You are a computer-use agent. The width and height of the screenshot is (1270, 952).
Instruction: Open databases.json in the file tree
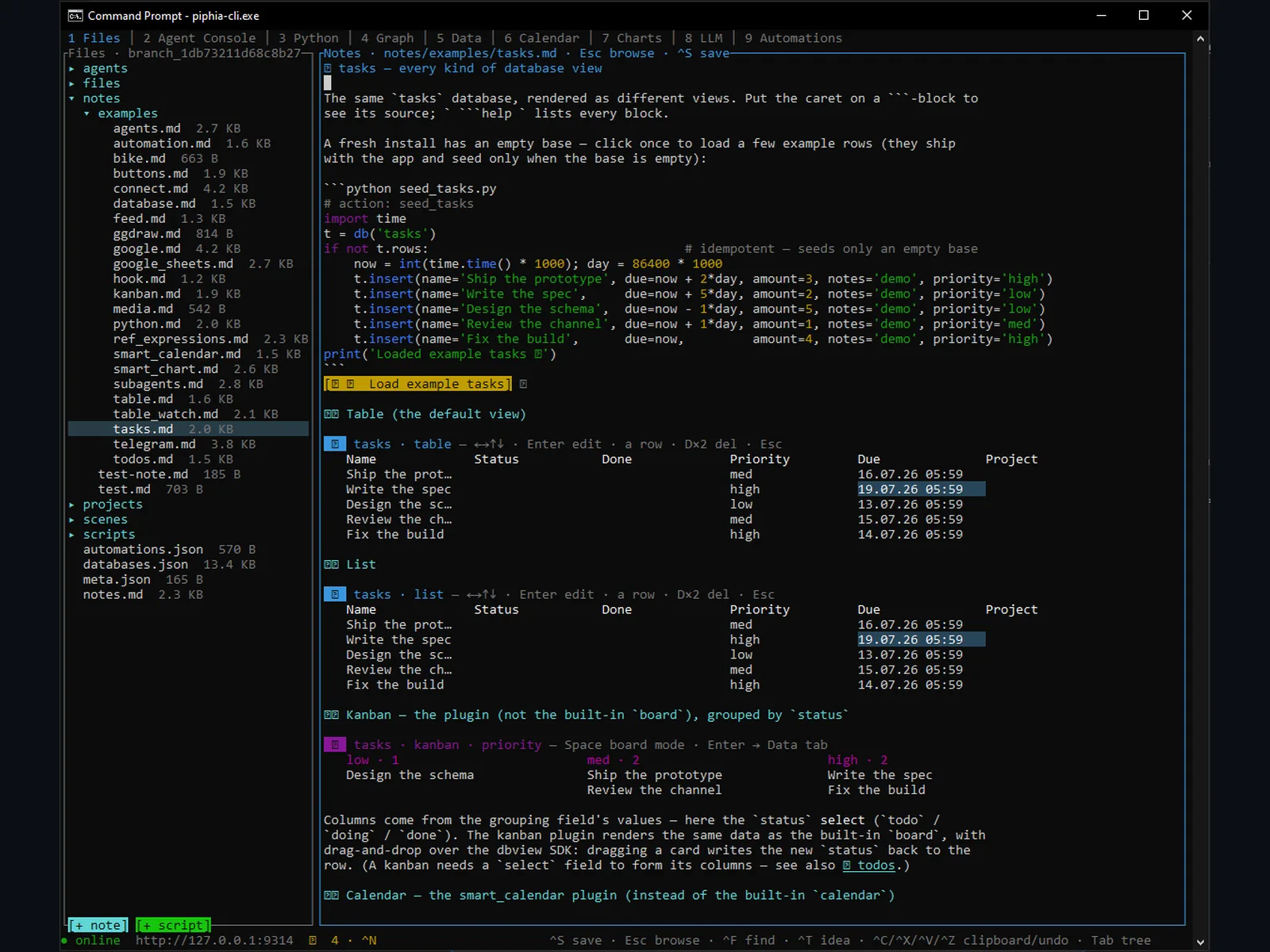click(136, 565)
